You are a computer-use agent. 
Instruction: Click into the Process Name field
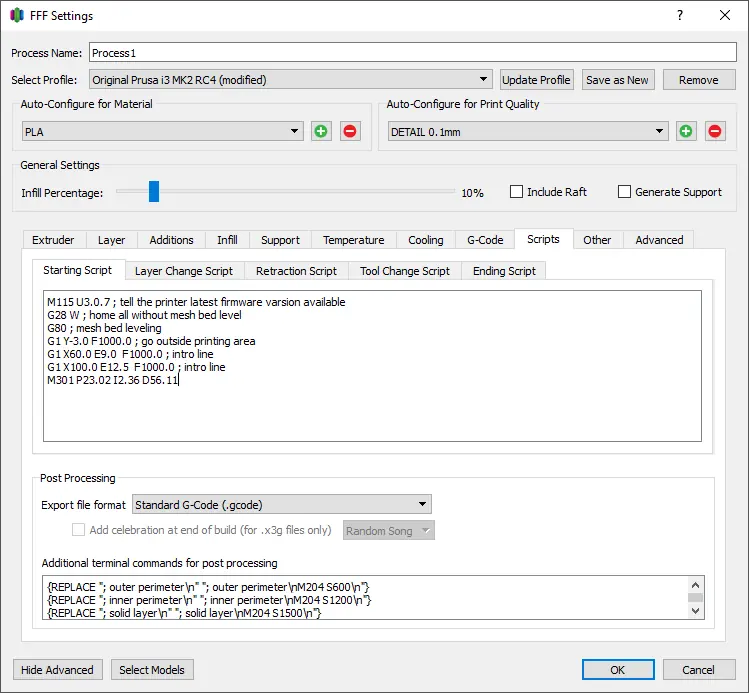point(411,52)
